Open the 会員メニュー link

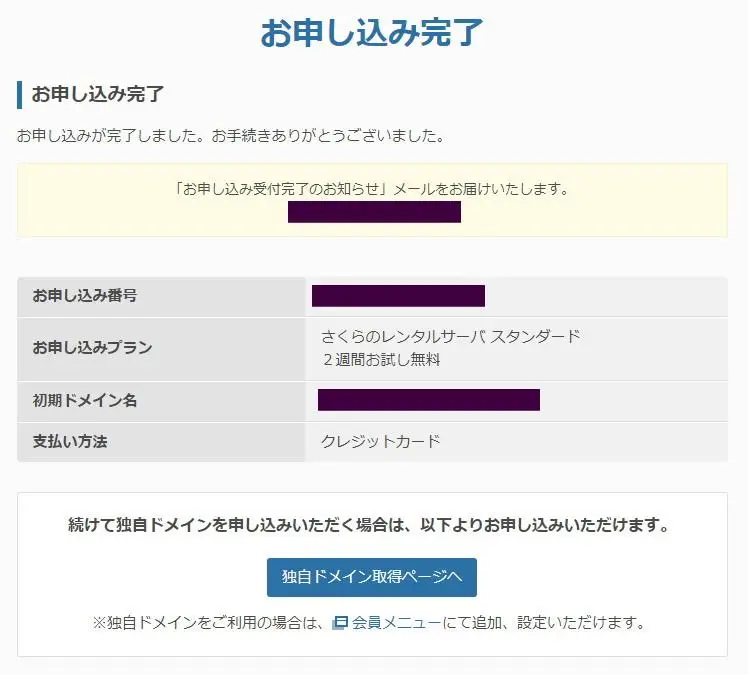(x=396, y=623)
